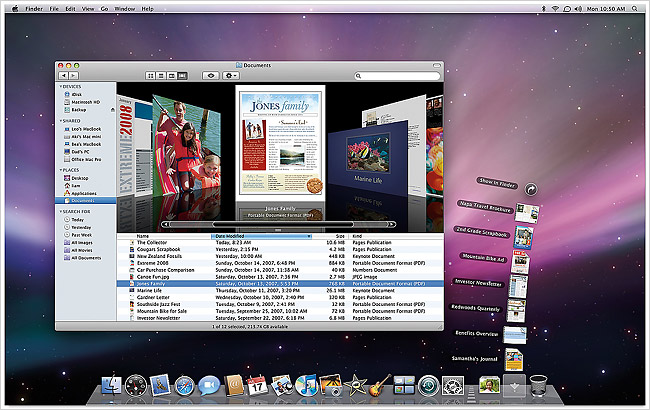The width and height of the screenshot is (650, 410).
Task: Open Wi-Fi status in menu bar
Action: pos(555,8)
